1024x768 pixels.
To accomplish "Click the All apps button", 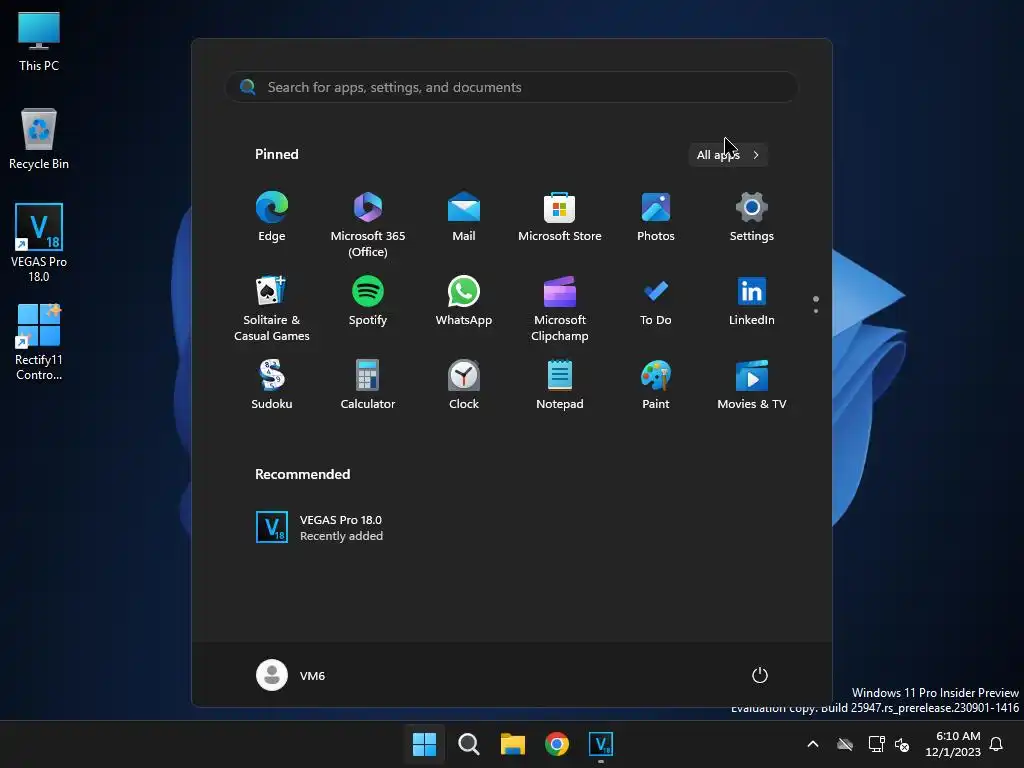I will tap(728, 155).
